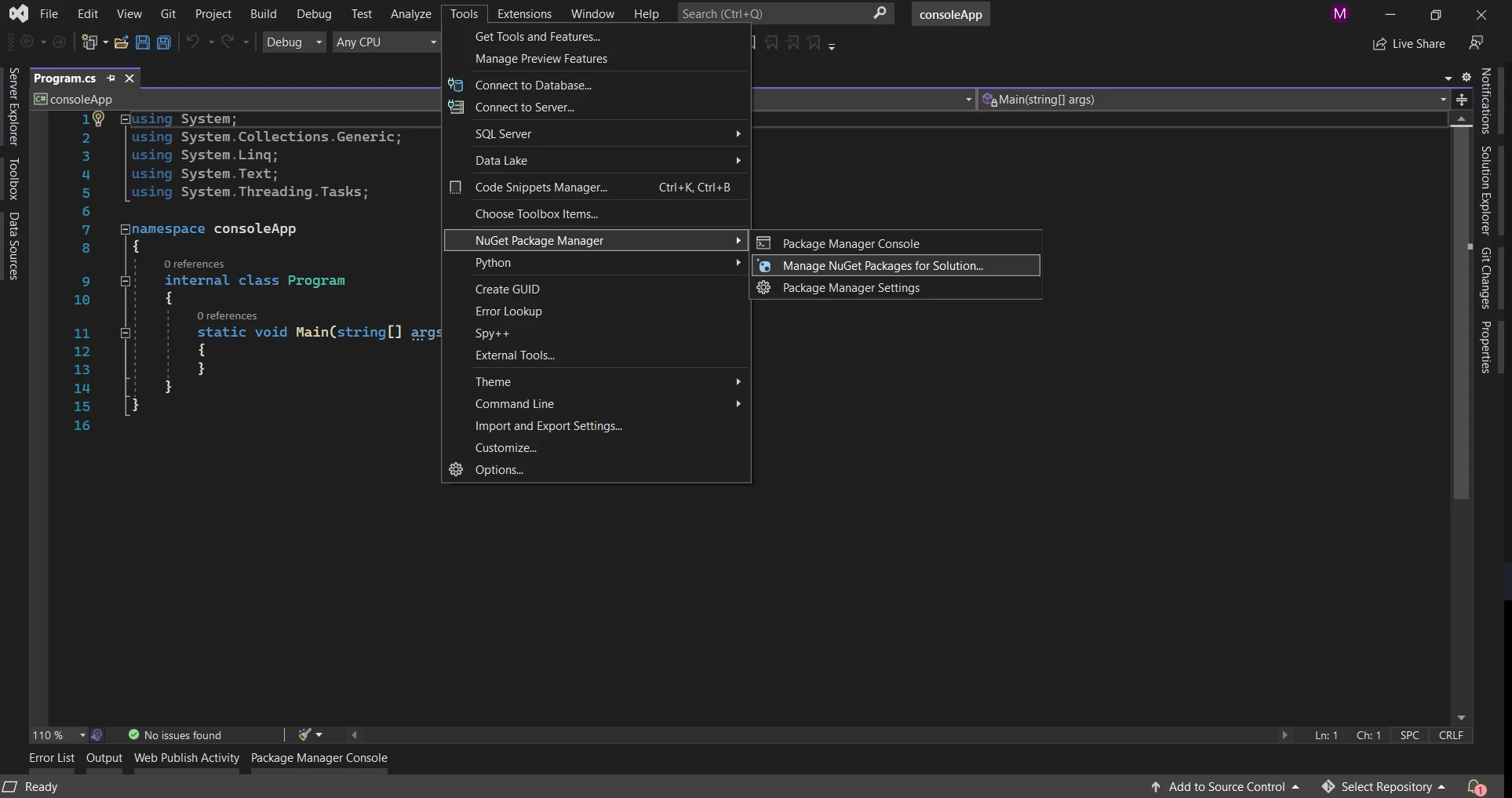Open the Package Manager Console menu item
This screenshot has height=798, width=1512.
pyautogui.click(x=851, y=244)
